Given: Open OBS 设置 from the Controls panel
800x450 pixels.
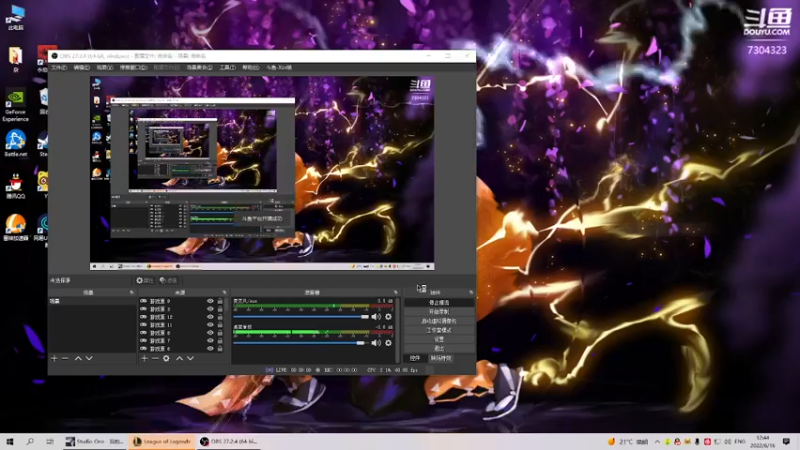Looking at the screenshot, I should tap(439, 339).
